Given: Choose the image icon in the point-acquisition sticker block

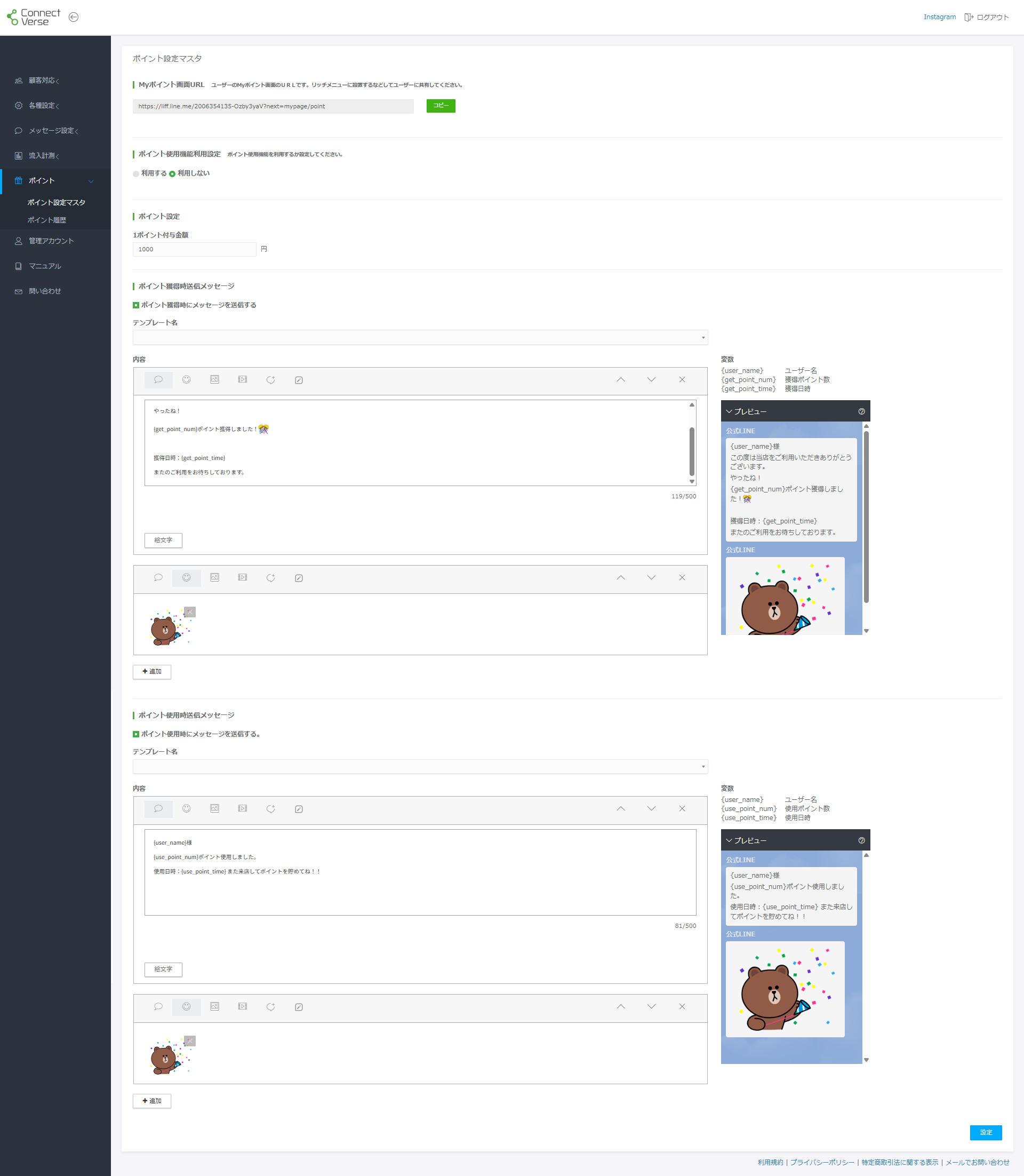Looking at the screenshot, I should click(x=214, y=578).
